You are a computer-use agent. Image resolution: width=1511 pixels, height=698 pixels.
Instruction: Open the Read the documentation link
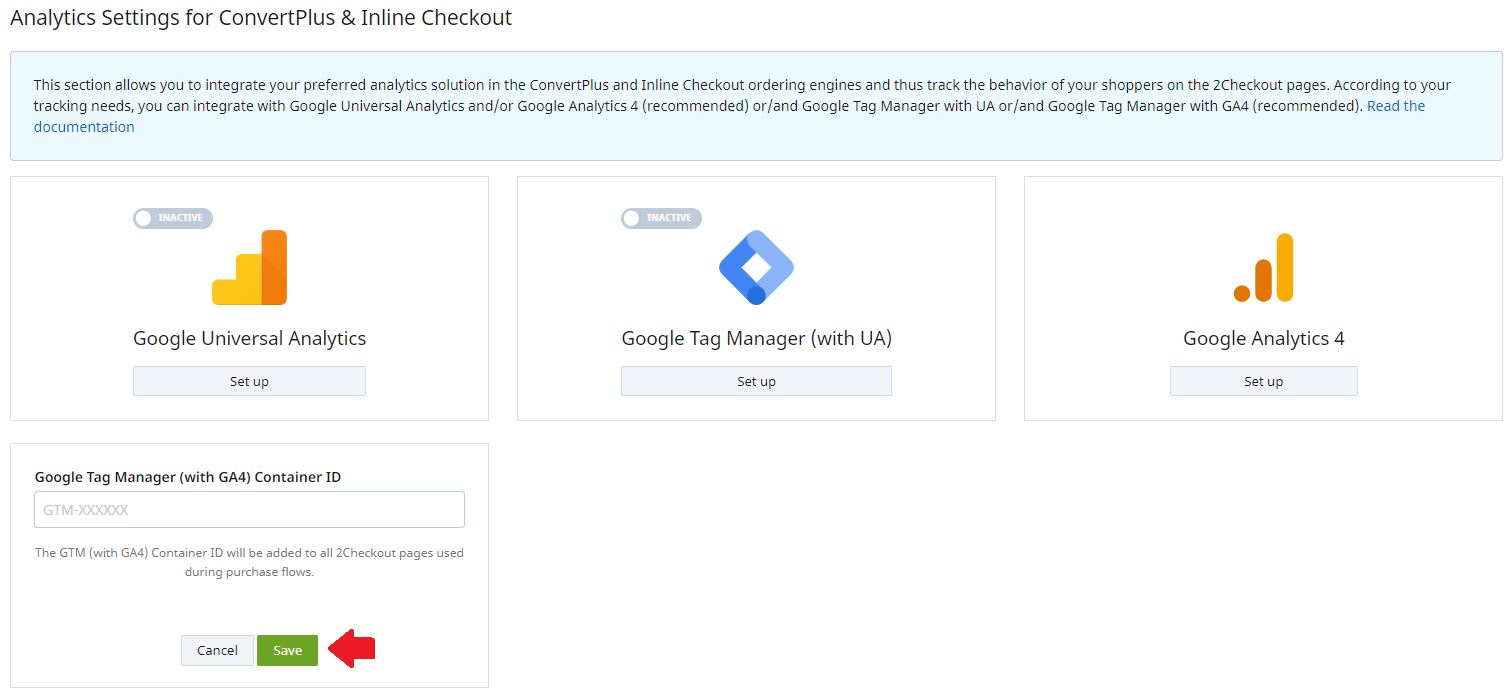(x=1396, y=105)
